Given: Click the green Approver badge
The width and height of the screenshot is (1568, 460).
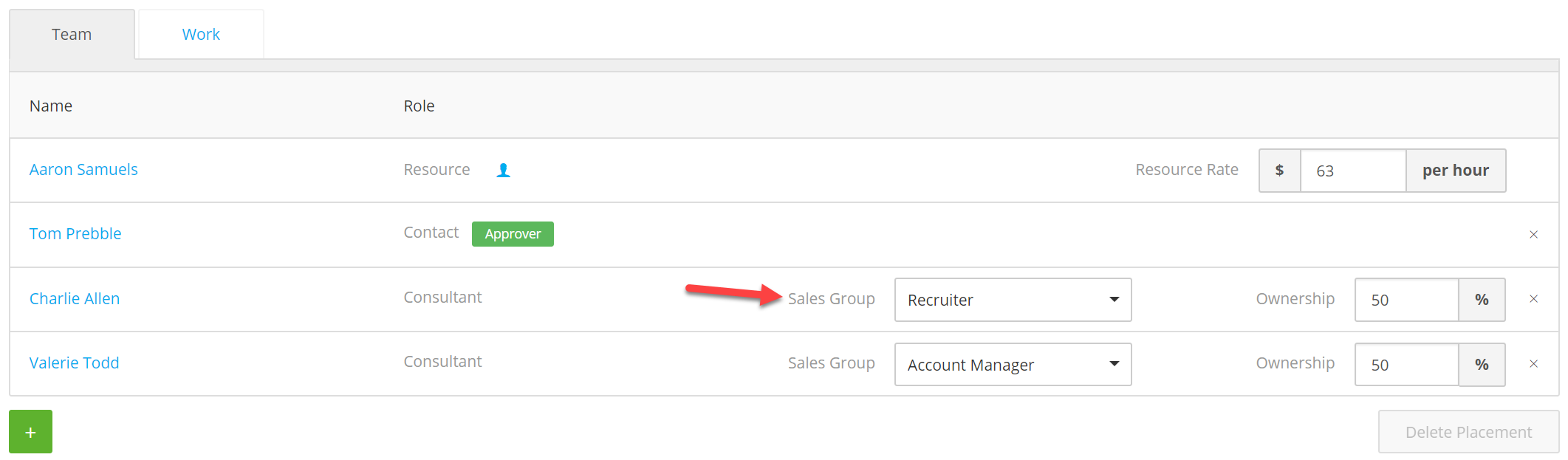Looking at the screenshot, I should coord(513,234).
